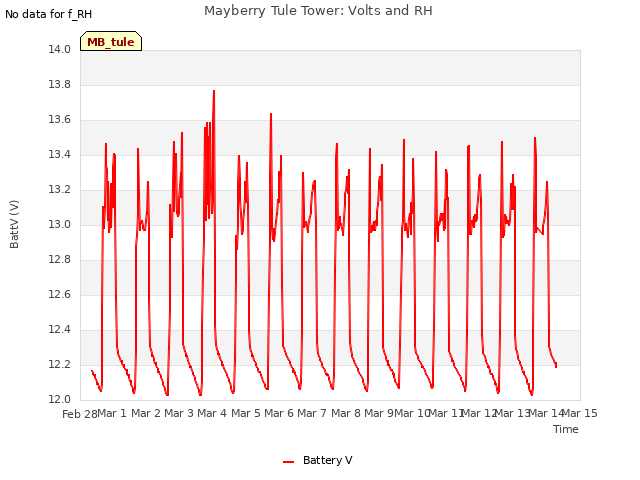This screenshot has width=640, height=480.
Task: Click the Mar 4 x-axis date label
Action: click(x=212, y=413)
